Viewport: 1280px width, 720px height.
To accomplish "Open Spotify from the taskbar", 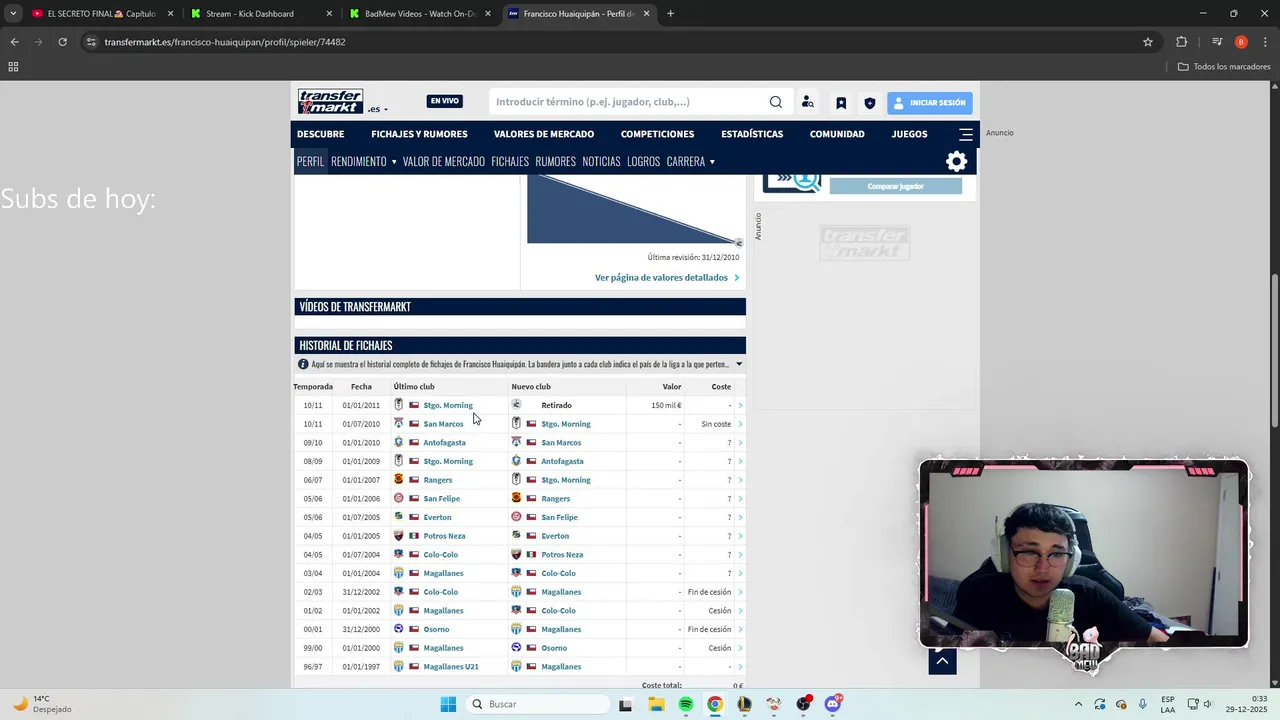I will 685,704.
